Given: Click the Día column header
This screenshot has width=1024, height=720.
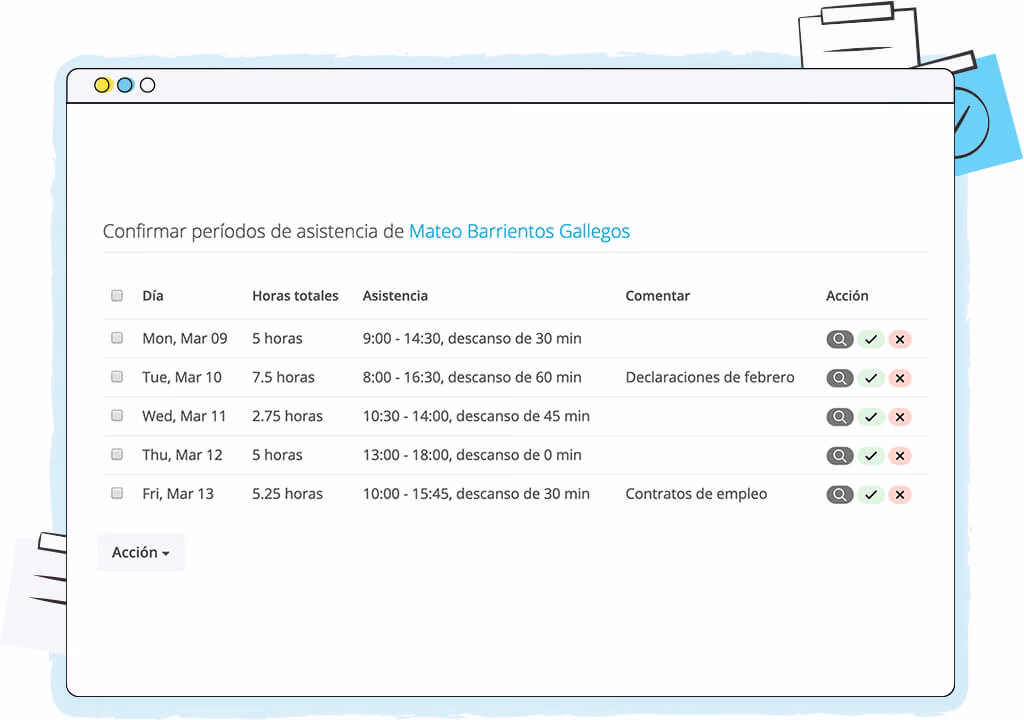Looking at the screenshot, I should tap(153, 296).
